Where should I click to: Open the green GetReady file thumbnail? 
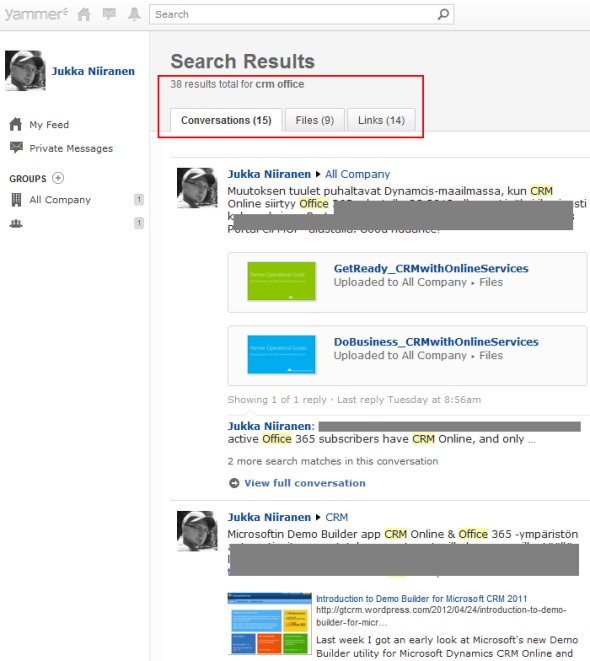click(x=282, y=281)
